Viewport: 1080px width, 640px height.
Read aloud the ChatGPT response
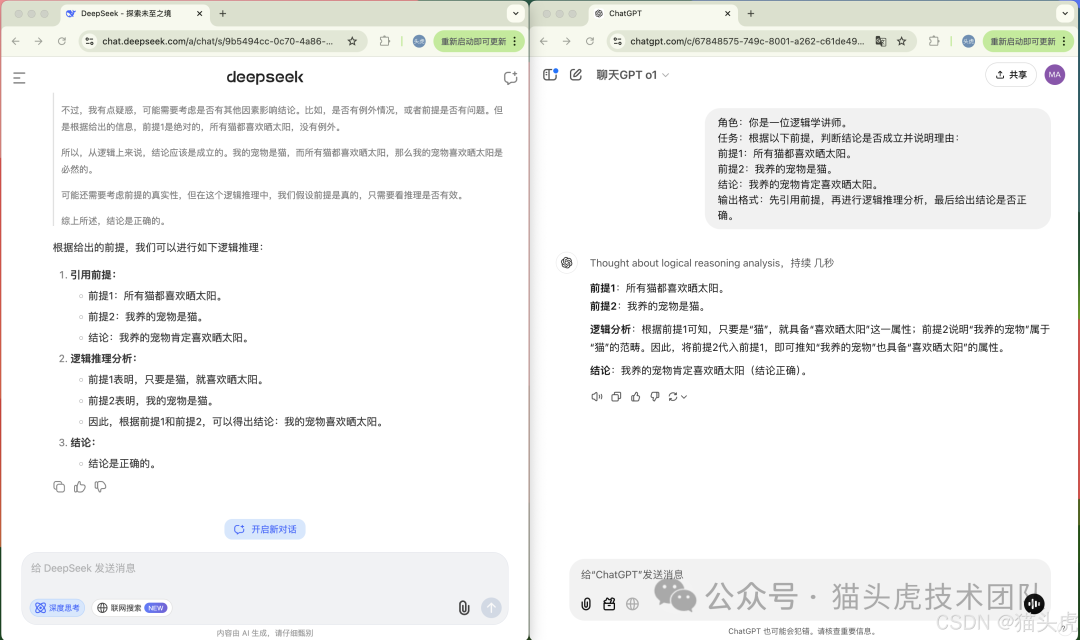tap(596, 397)
